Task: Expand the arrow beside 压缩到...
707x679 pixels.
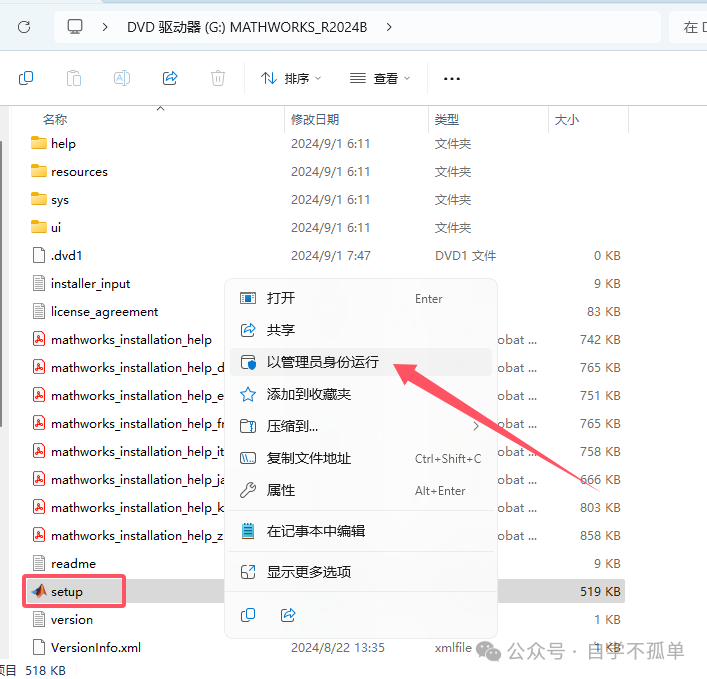Action: pos(476,426)
